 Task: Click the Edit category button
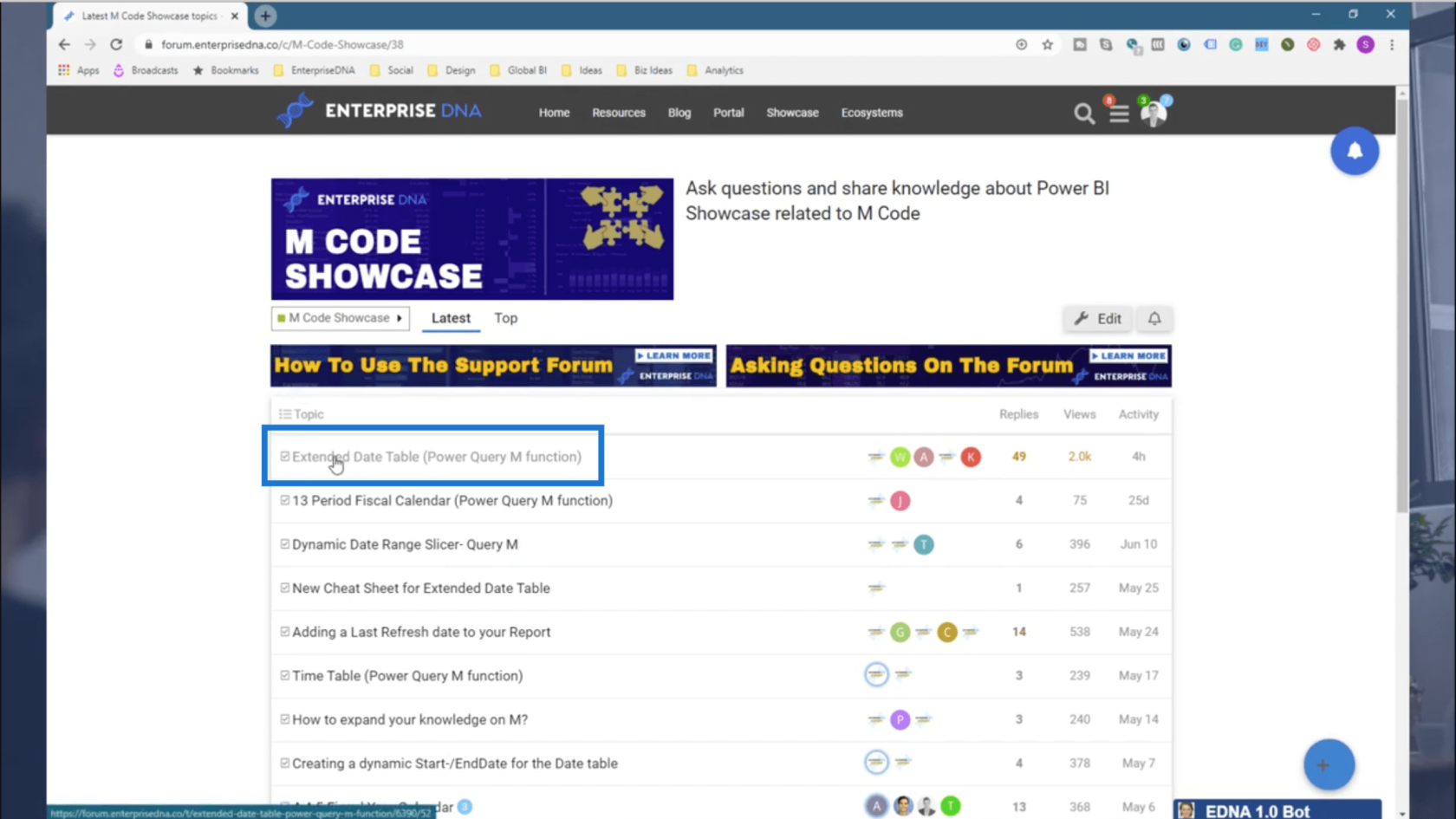click(x=1098, y=319)
